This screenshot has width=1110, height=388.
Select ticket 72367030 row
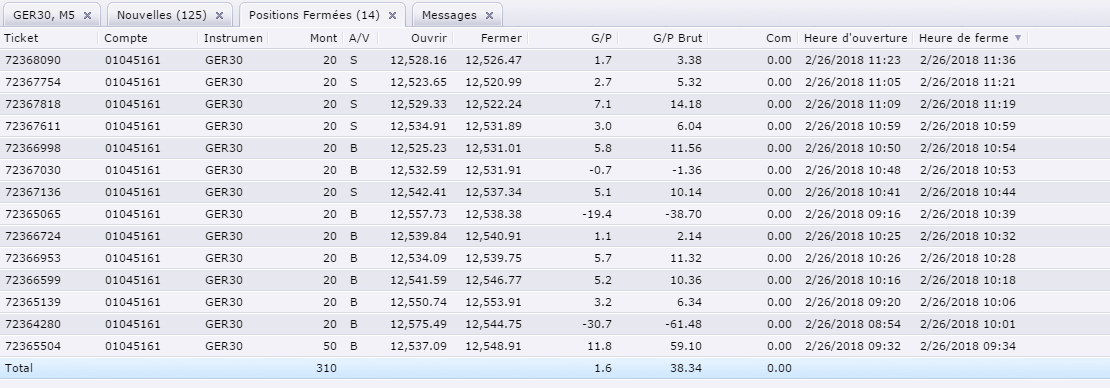555,170
